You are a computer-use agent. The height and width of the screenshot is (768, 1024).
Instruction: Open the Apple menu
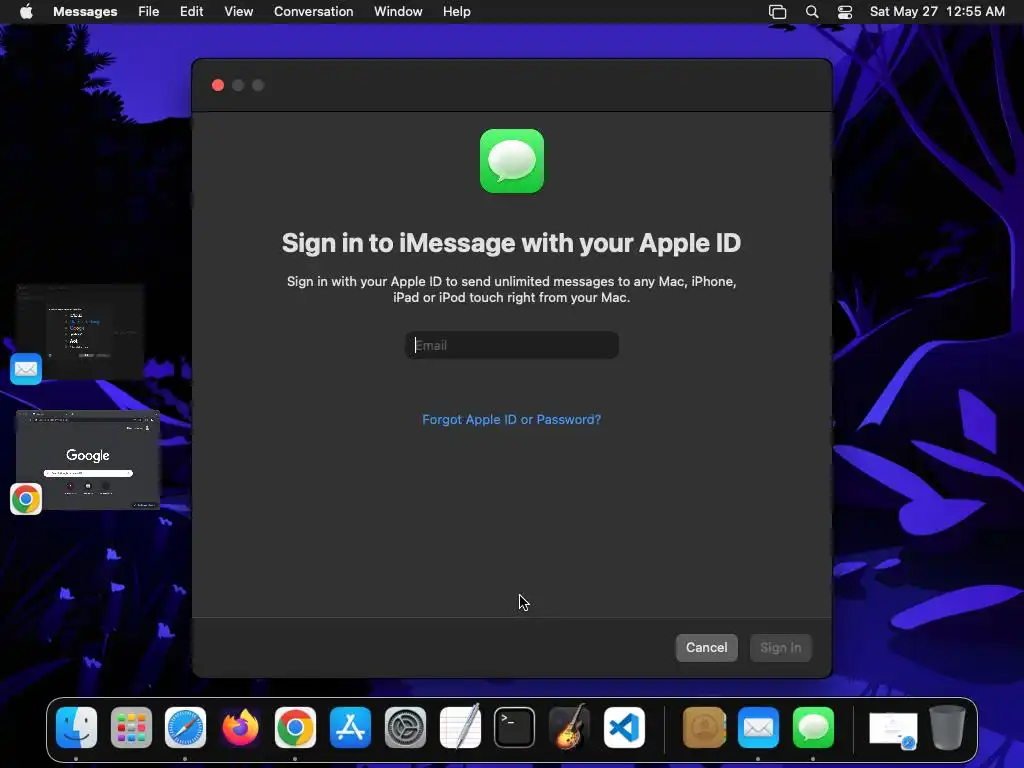click(x=26, y=11)
